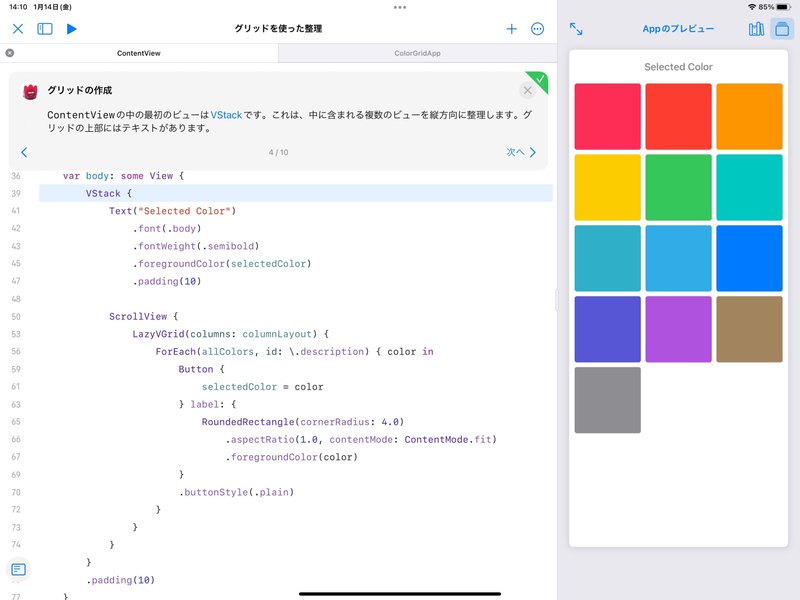The image size is (800, 600).
Task: Select the yellow color swatch
Action: [607, 187]
